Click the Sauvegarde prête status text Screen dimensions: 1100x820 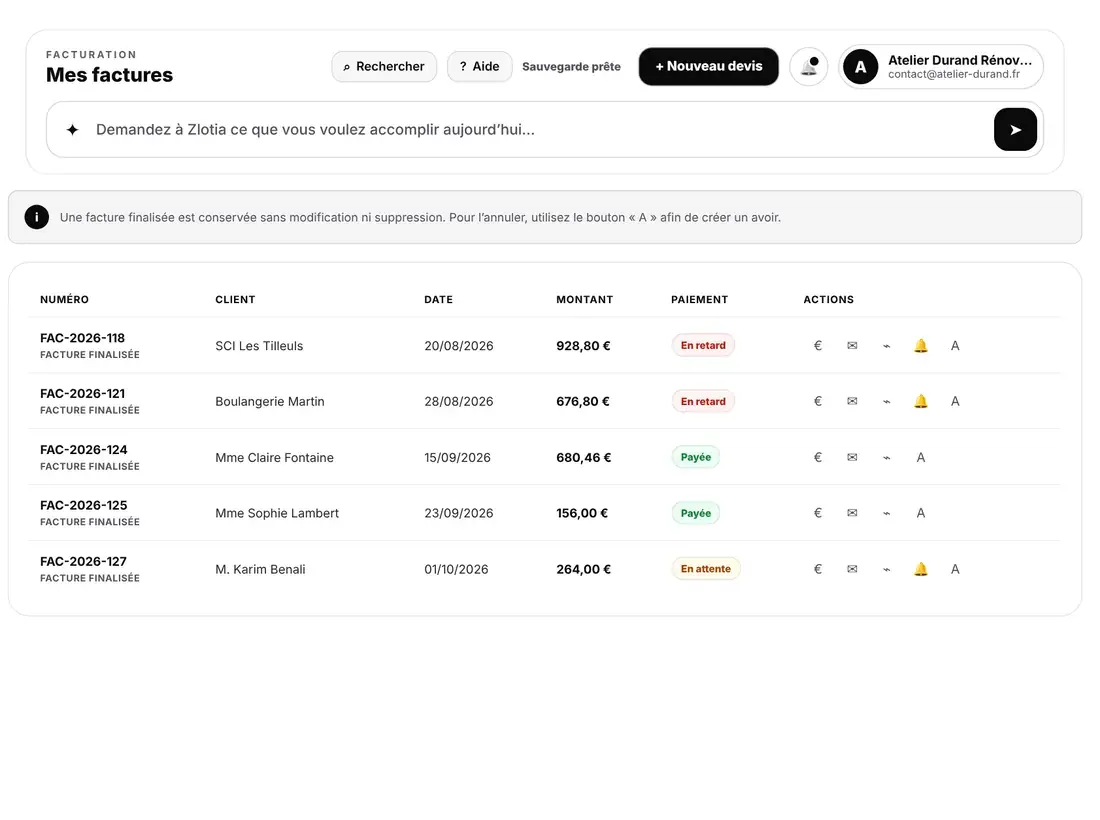pyautogui.click(x=571, y=67)
